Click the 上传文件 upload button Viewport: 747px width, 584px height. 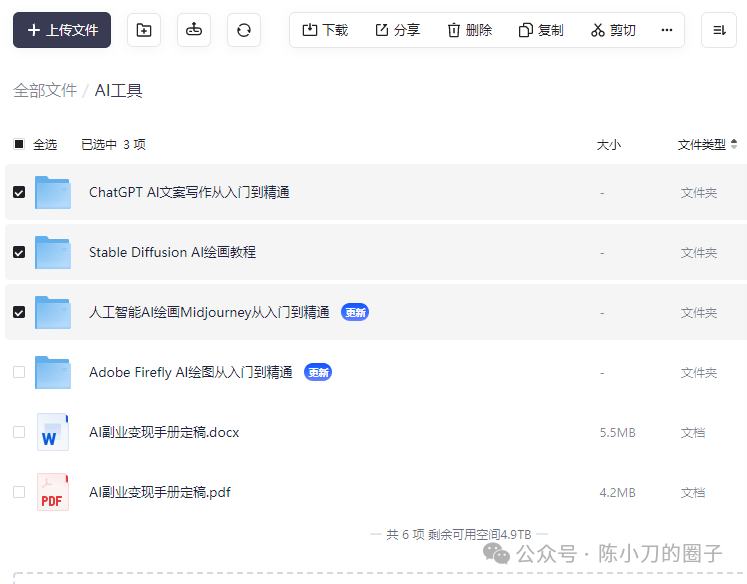62,30
